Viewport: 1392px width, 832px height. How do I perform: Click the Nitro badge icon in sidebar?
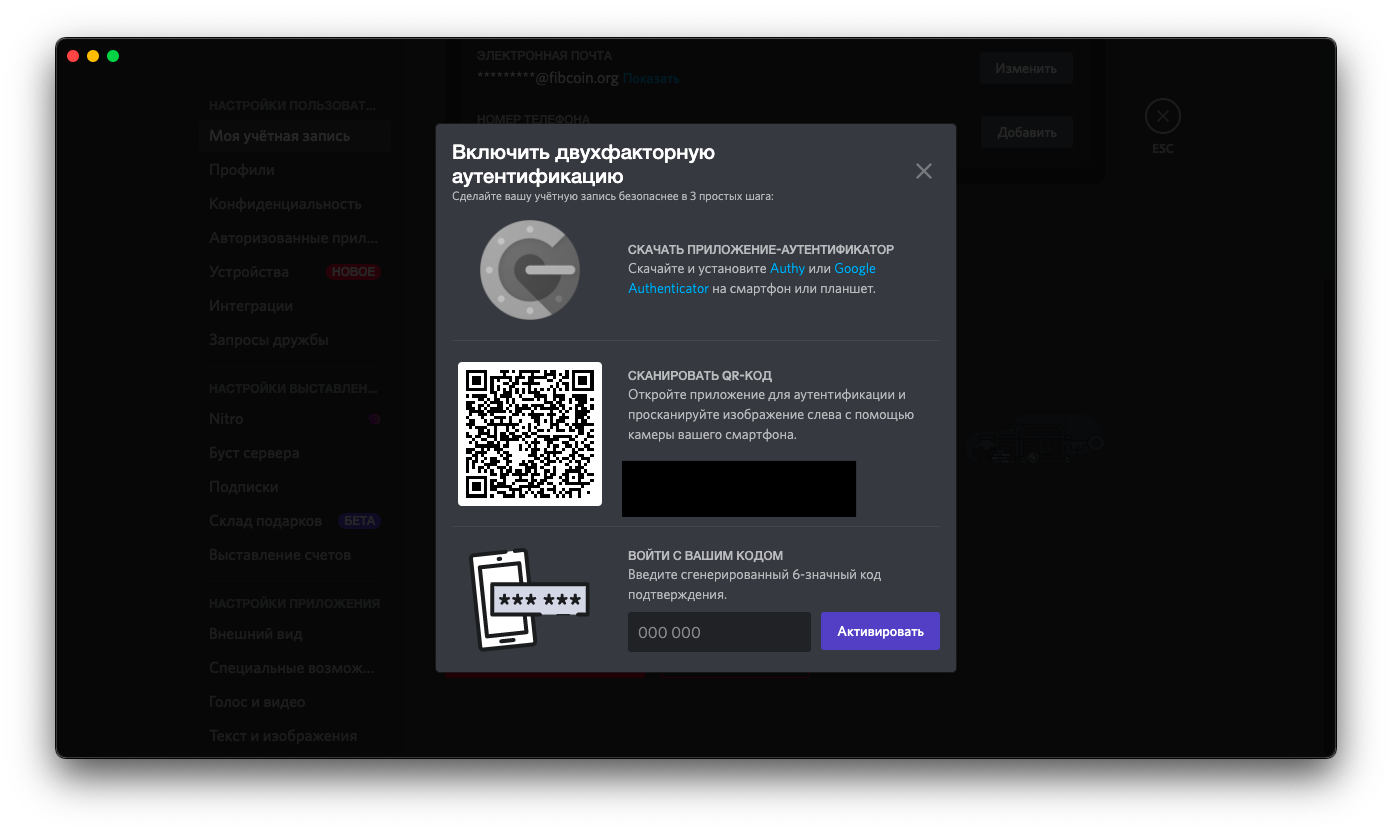(x=375, y=419)
